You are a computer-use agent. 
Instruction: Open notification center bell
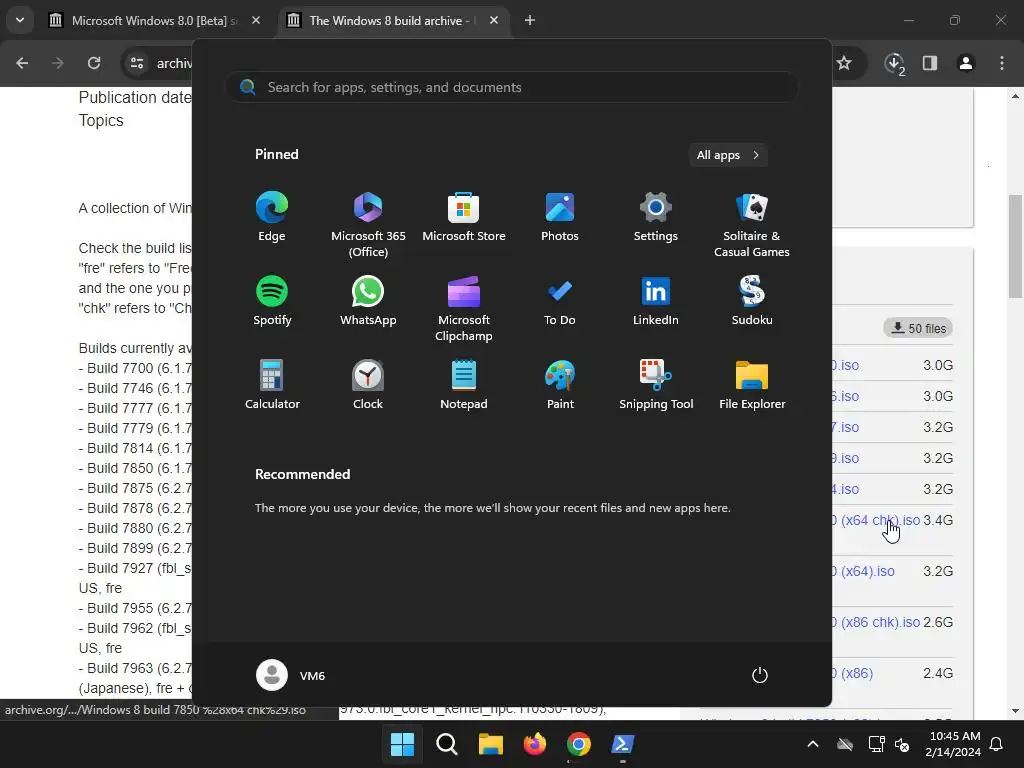(x=997, y=744)
